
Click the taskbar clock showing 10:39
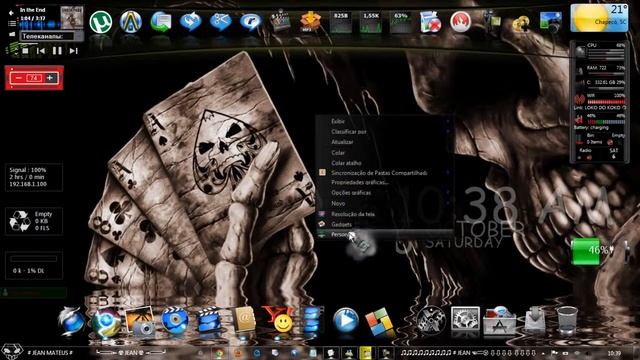[x=614, y=353]
